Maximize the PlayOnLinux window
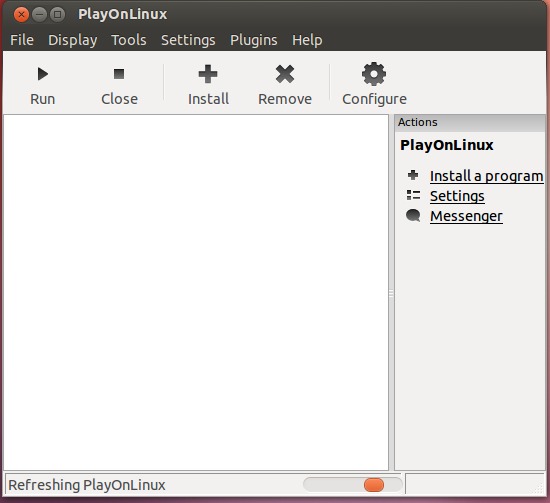 [x=58, y=15]
